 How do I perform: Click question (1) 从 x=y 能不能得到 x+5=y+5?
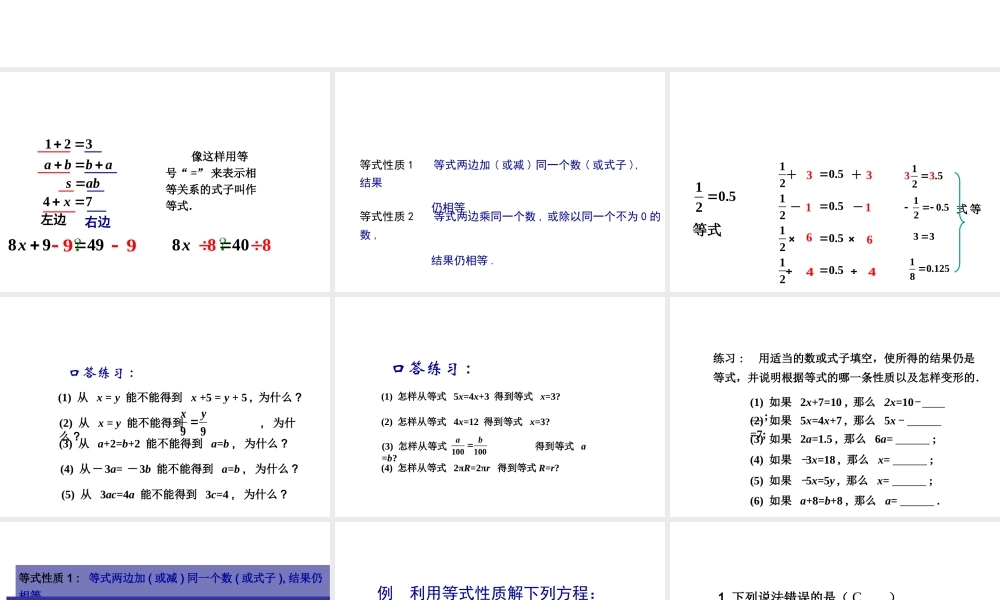coord(180,398)
